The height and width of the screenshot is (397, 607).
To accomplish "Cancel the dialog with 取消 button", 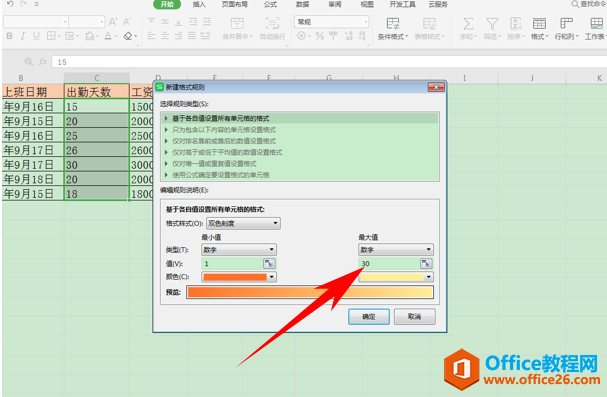I will 415,317.
